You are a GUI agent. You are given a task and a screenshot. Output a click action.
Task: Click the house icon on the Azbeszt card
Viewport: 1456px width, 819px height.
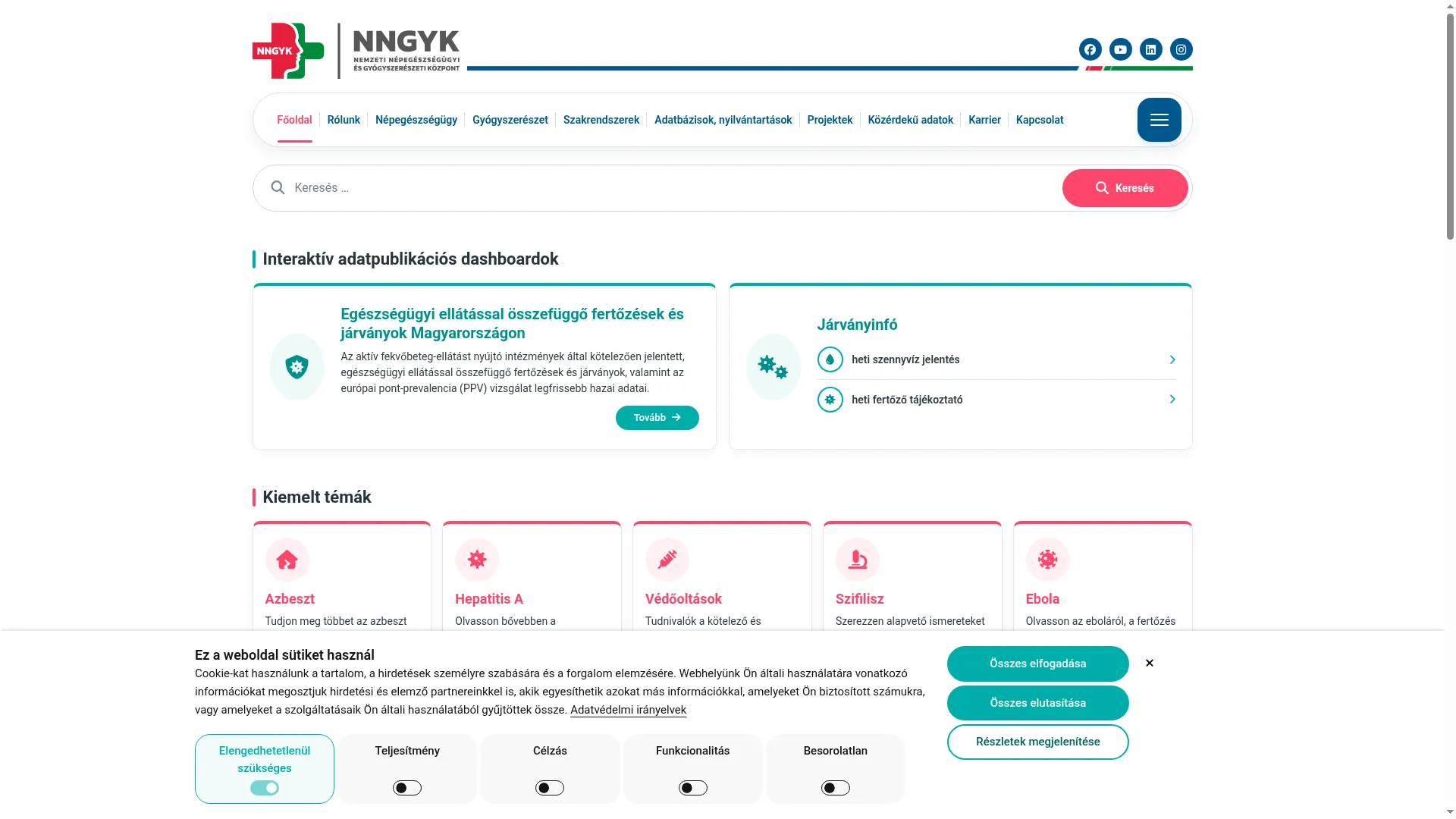tap(287, 560)
